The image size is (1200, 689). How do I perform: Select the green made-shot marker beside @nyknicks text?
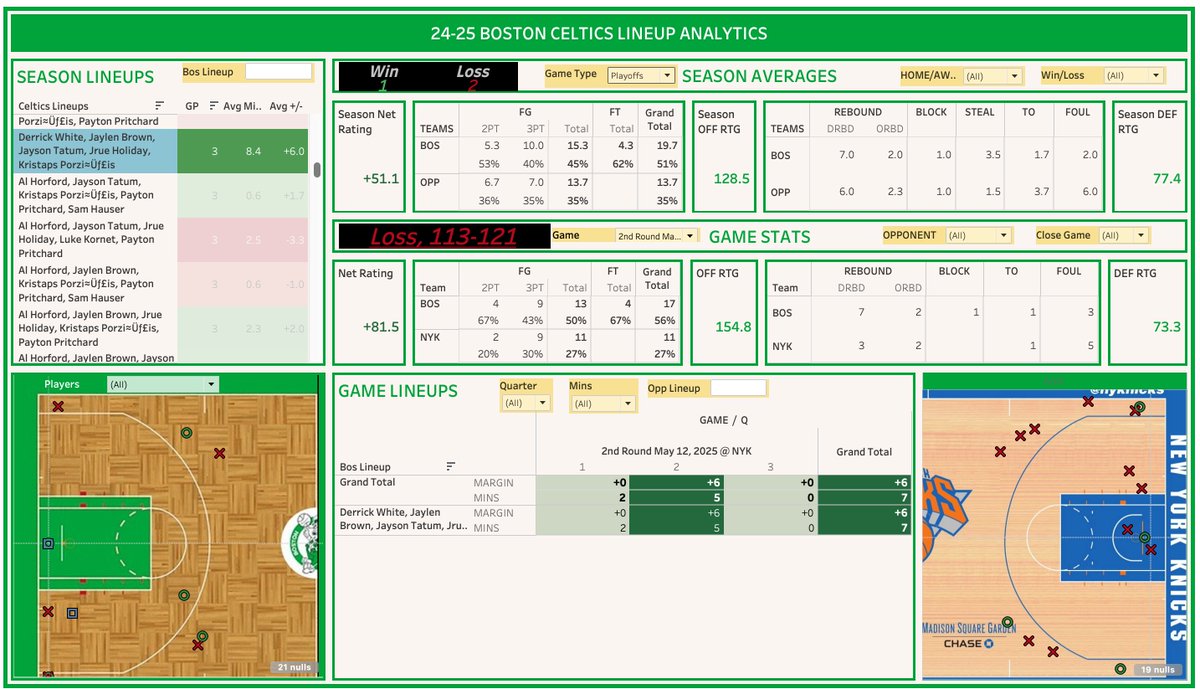click(x=1139, y=408)
